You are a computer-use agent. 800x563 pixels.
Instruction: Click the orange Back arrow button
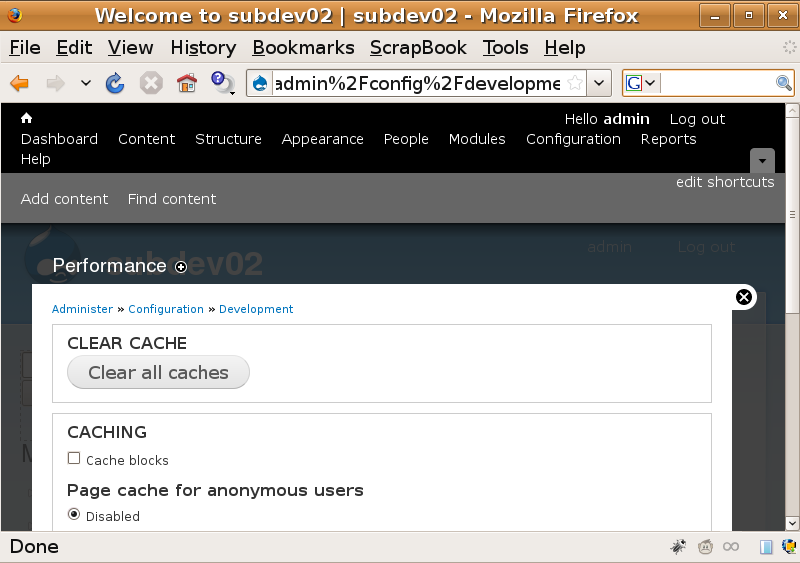pos(20,83)
